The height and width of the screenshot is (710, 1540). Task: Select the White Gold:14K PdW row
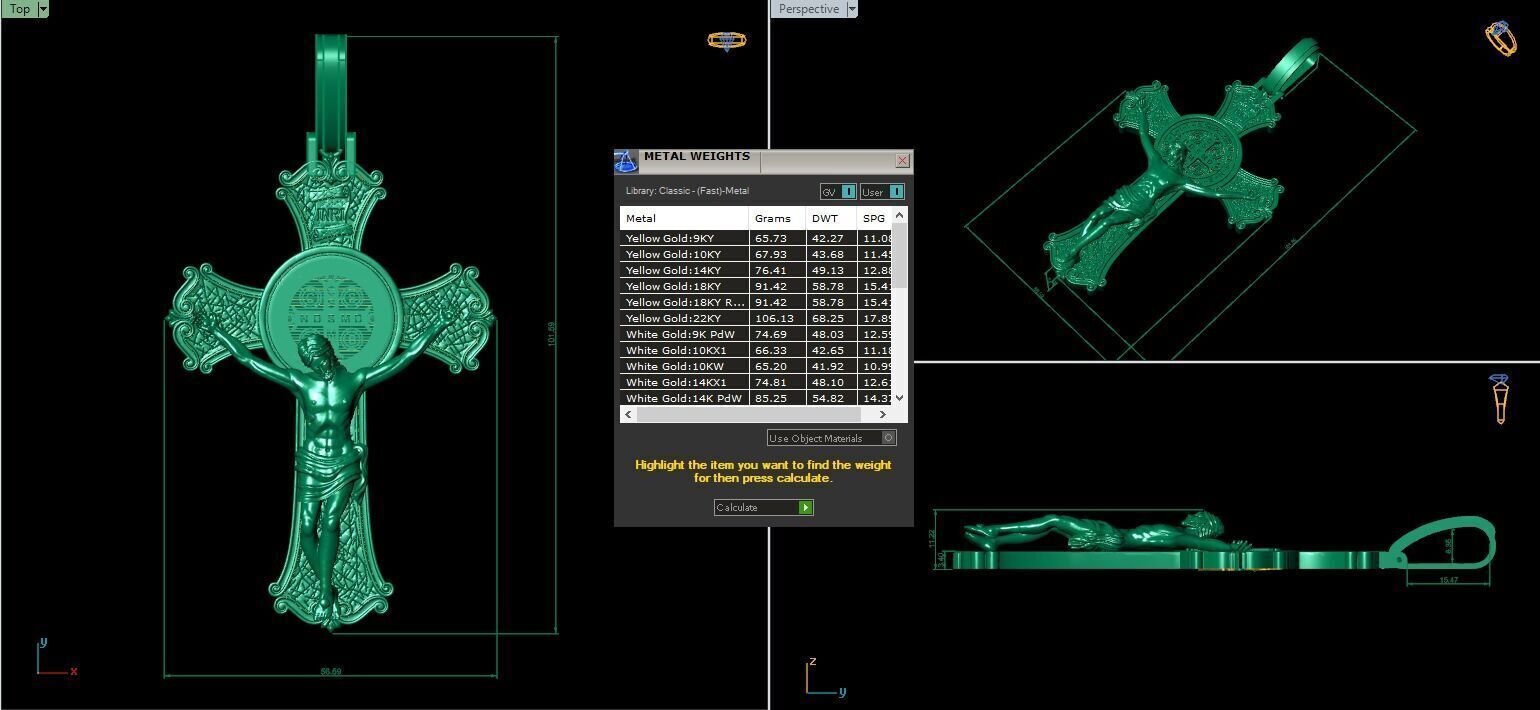tap(755, 398)
